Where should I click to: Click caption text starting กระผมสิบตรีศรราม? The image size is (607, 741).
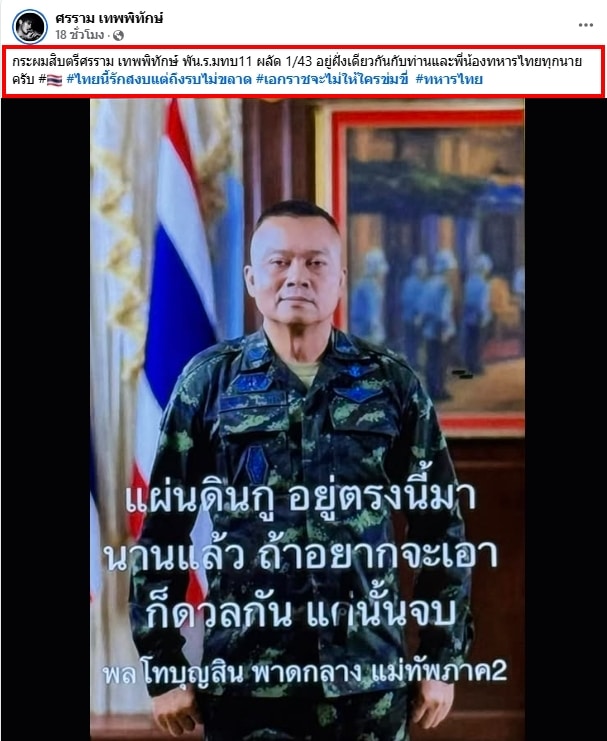297,62
